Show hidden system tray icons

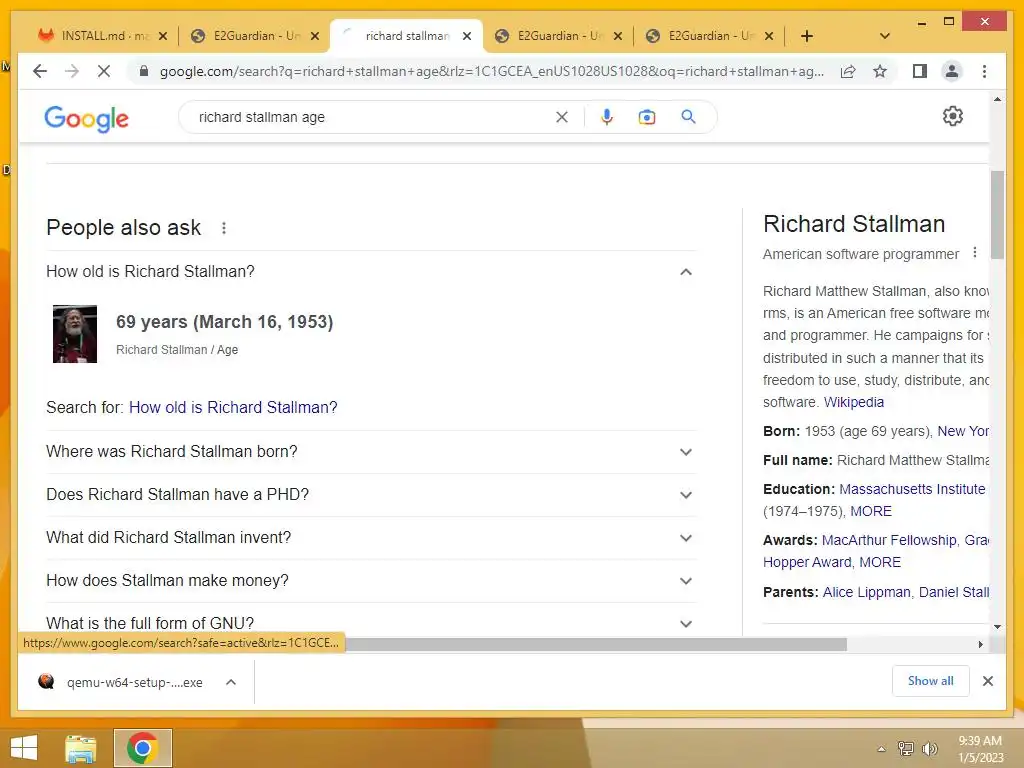[x=881, y=749]
